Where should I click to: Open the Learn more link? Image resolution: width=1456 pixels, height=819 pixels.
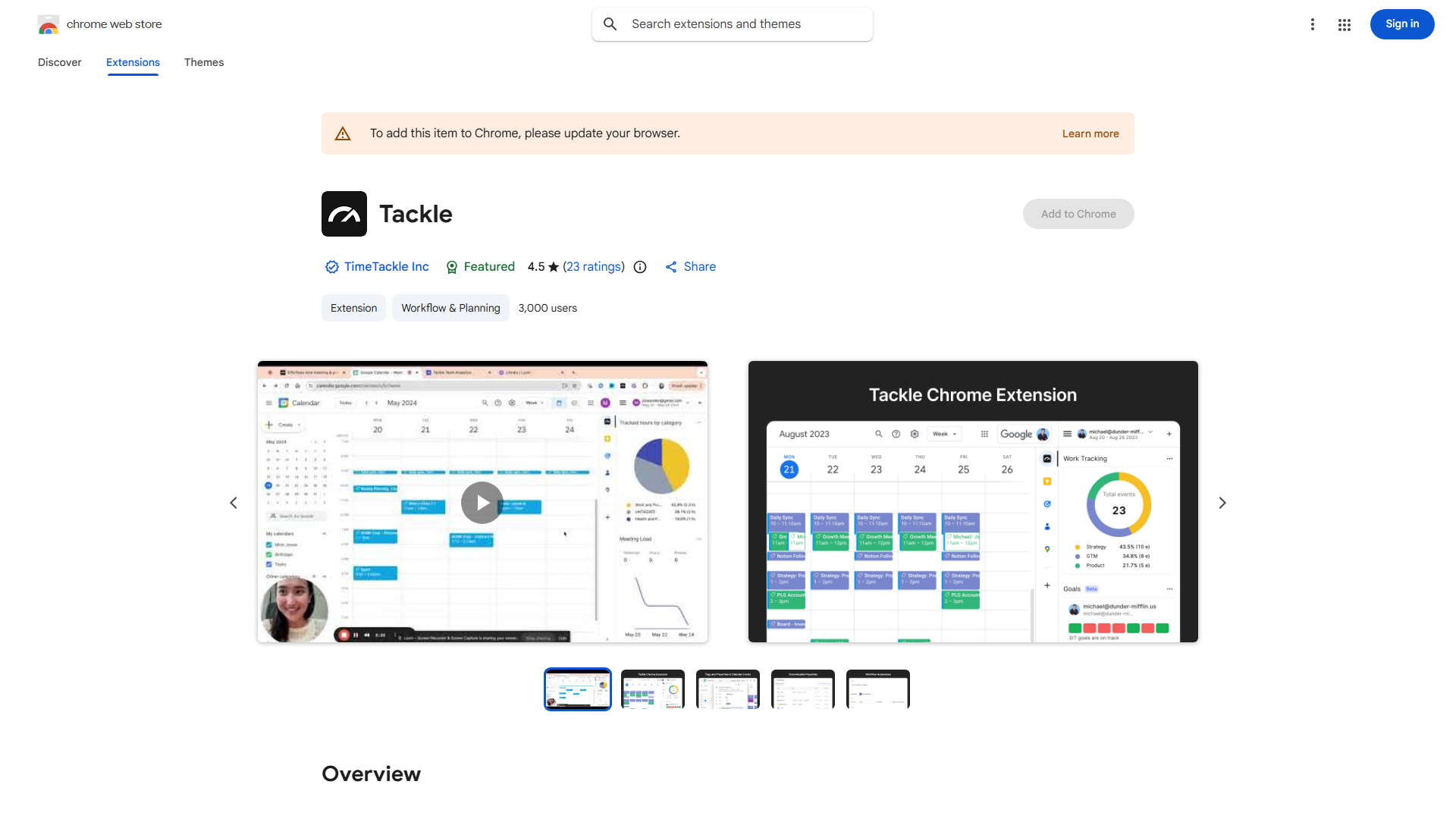pos(1090,133)
